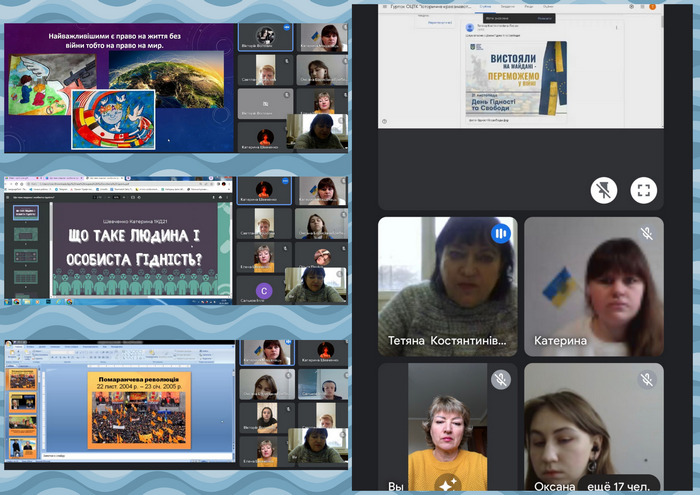Viewport: 700px width, 495px height.
Task: Click ЩО ТАКЕ ЛЮДИНА slide title text
Action: coord(134,247)
